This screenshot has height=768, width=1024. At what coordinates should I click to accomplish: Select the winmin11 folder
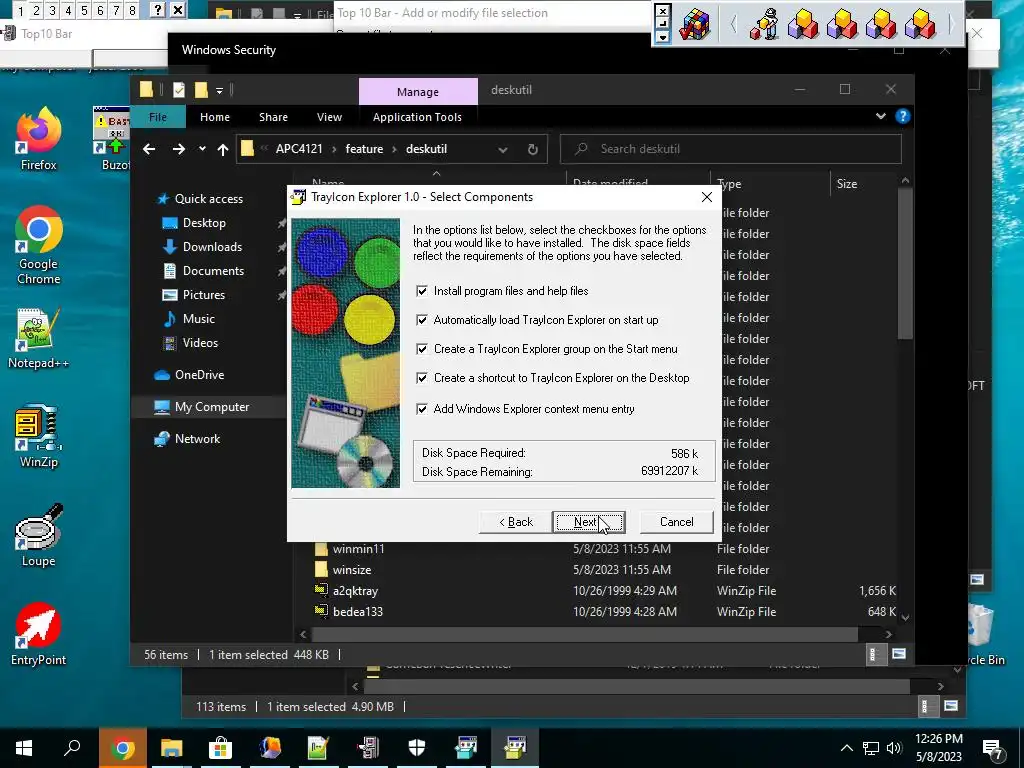[x=359, y=549]
